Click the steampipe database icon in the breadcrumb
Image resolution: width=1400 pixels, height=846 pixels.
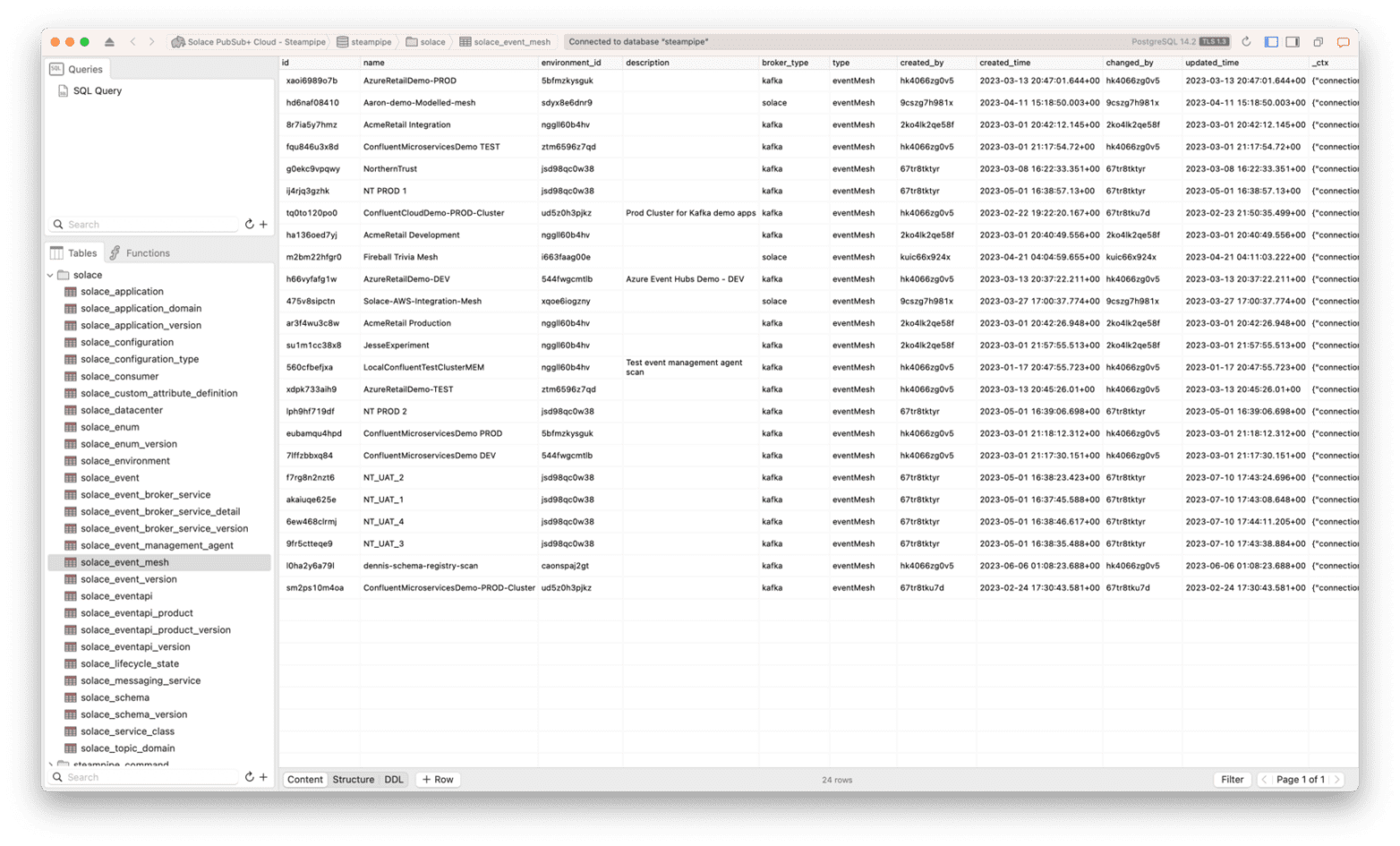click(341, 41)
